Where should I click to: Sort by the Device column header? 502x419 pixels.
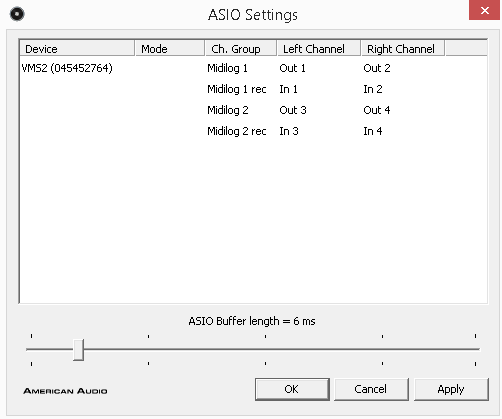point(77,49)
